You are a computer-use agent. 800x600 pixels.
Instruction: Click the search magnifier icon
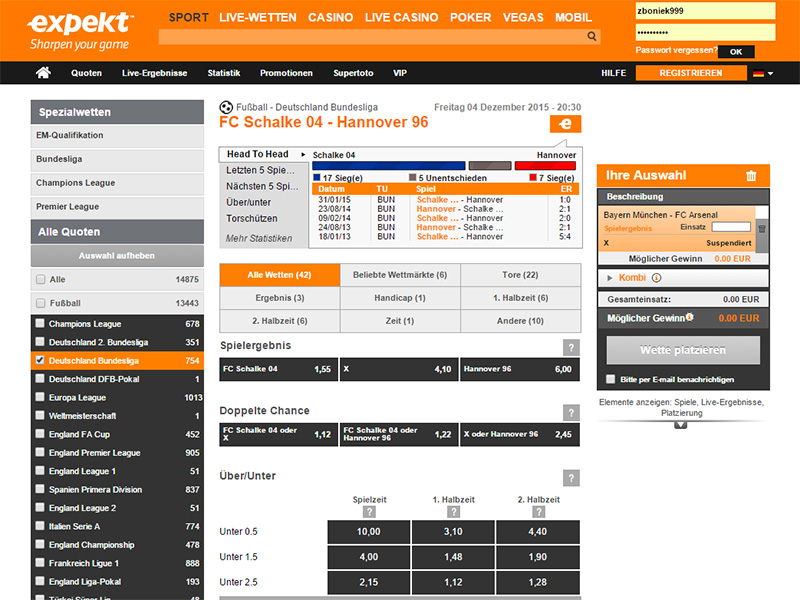[x=592, y=36]
